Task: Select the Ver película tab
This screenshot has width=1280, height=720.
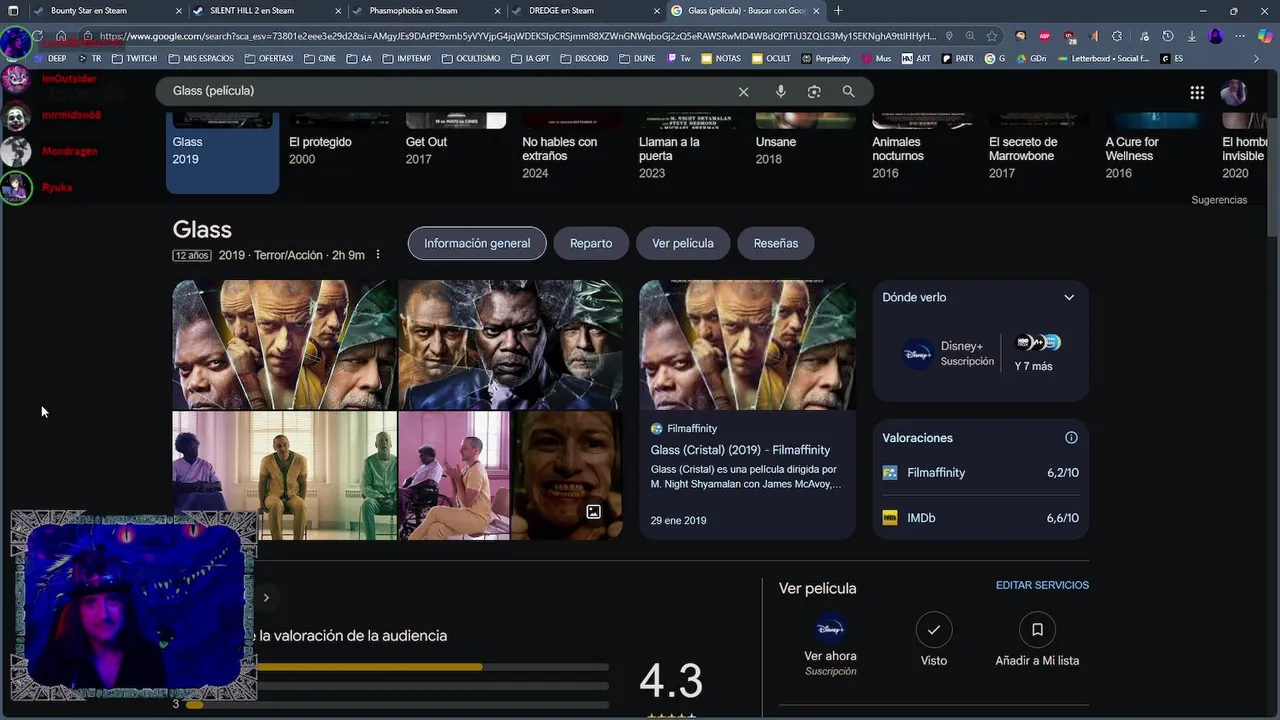Action: pyautogui.click(x=683, y=243)
